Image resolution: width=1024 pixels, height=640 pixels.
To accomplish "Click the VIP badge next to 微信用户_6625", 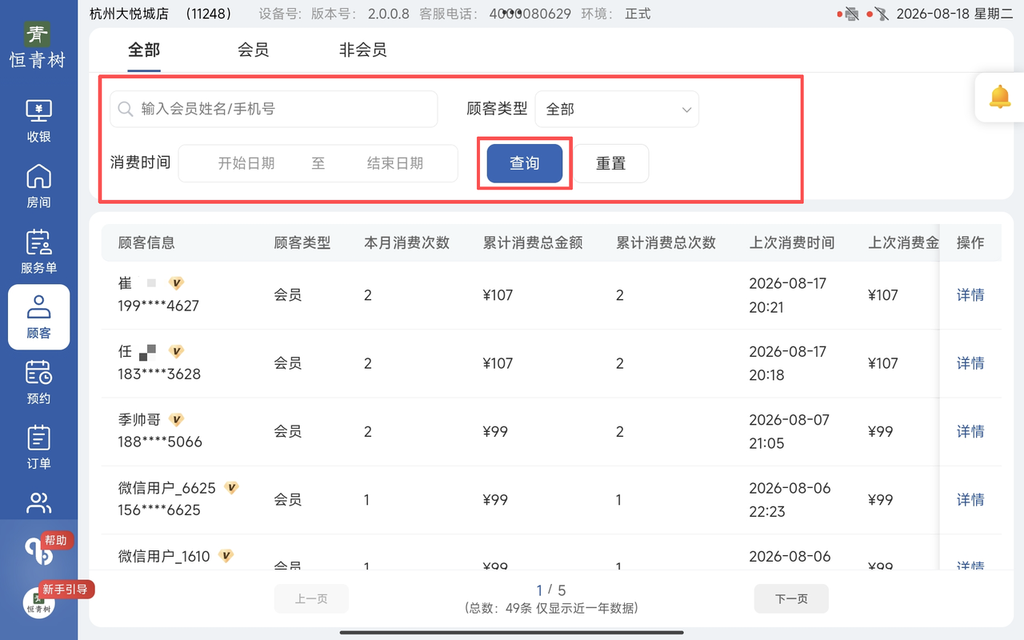I will pos(231,488).
